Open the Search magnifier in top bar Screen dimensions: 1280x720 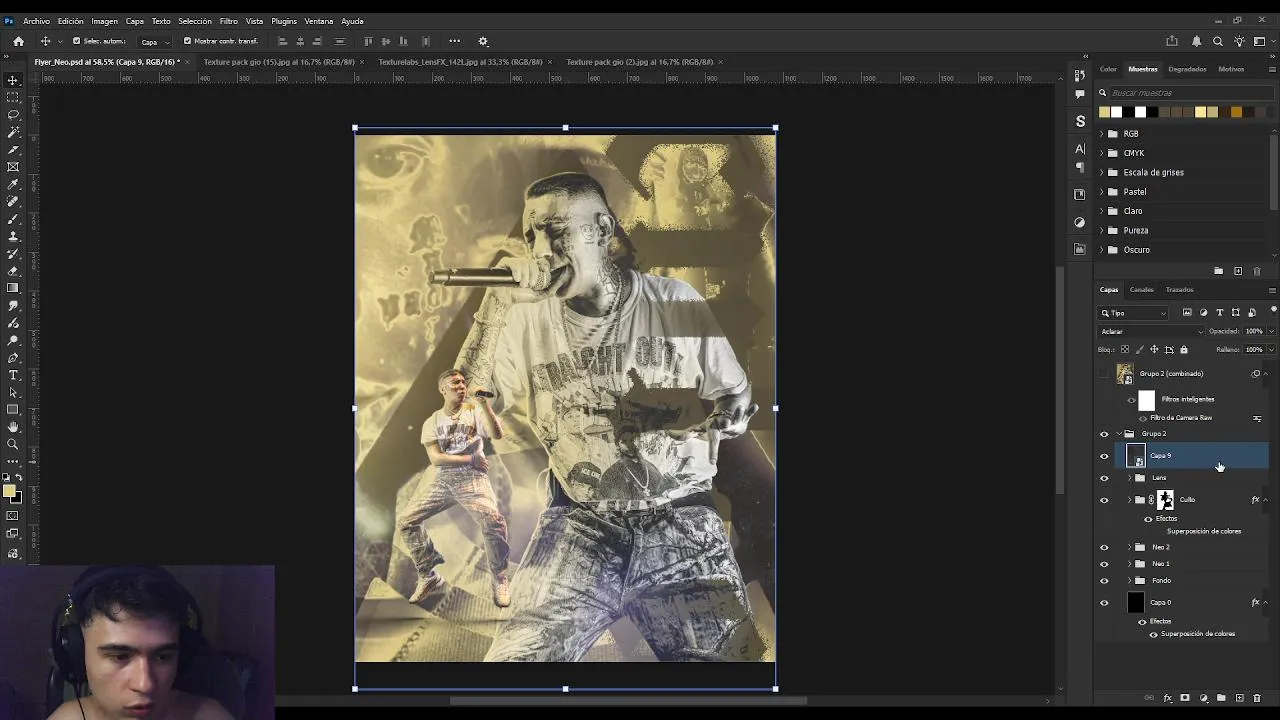click(x=1217, y=41)
